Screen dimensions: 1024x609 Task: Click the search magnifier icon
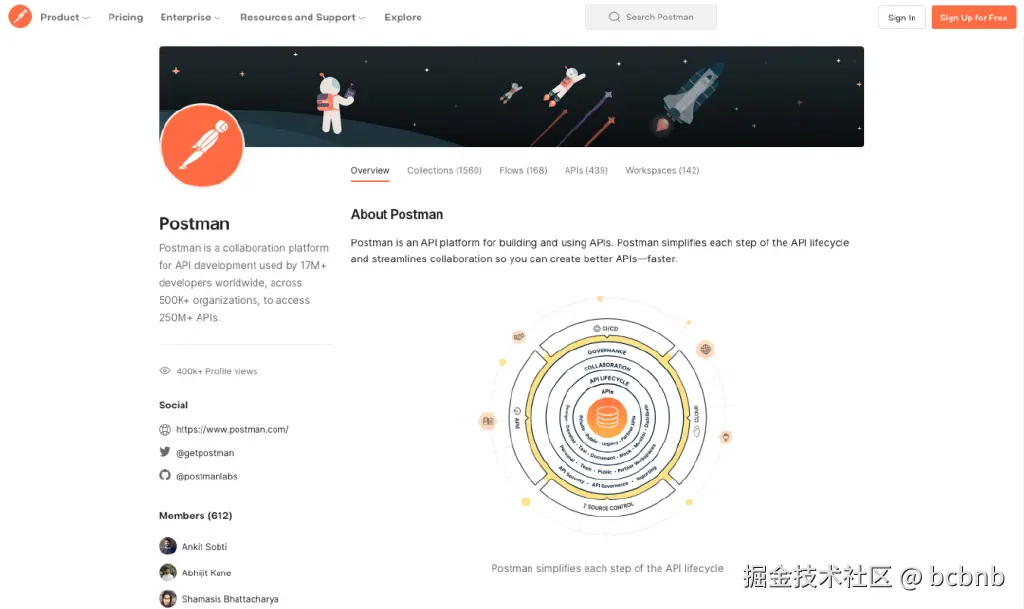tap(613, 17)
